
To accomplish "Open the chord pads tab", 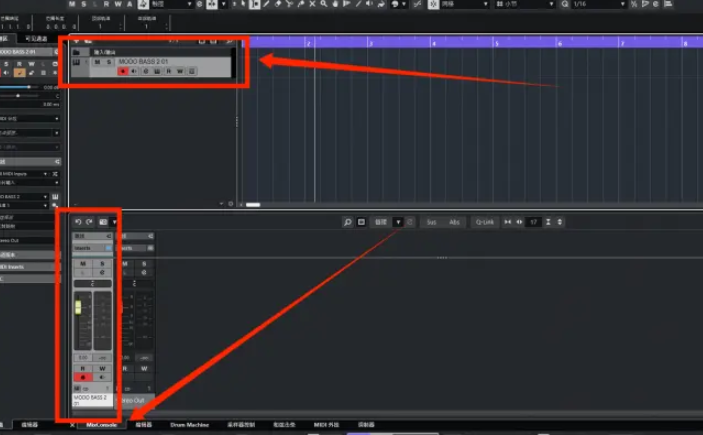I will coord(284,425).
